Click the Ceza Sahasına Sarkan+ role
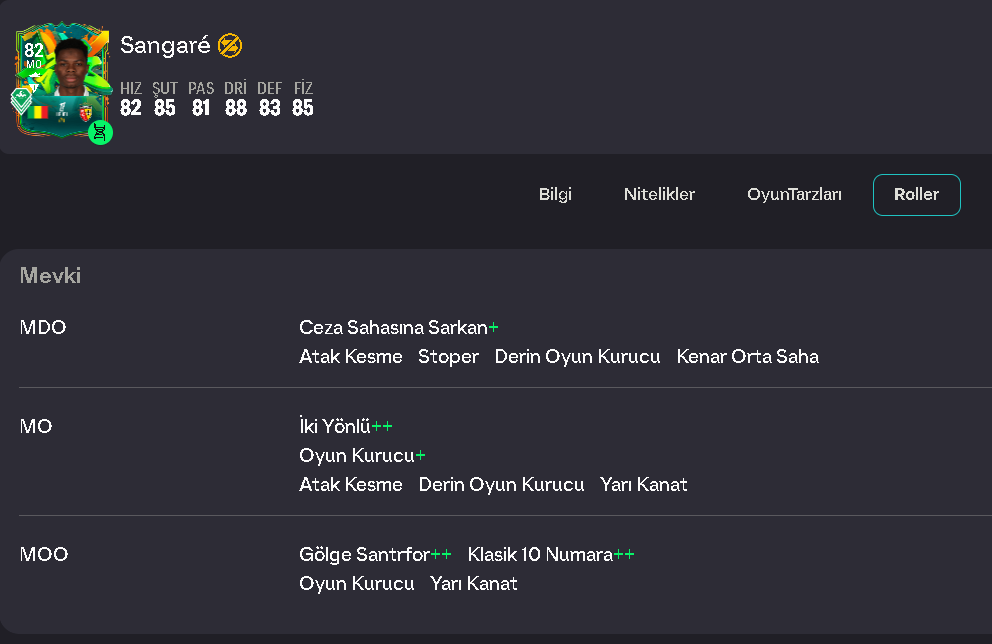This screenshot has height=644, width=992. click(399, 328)
